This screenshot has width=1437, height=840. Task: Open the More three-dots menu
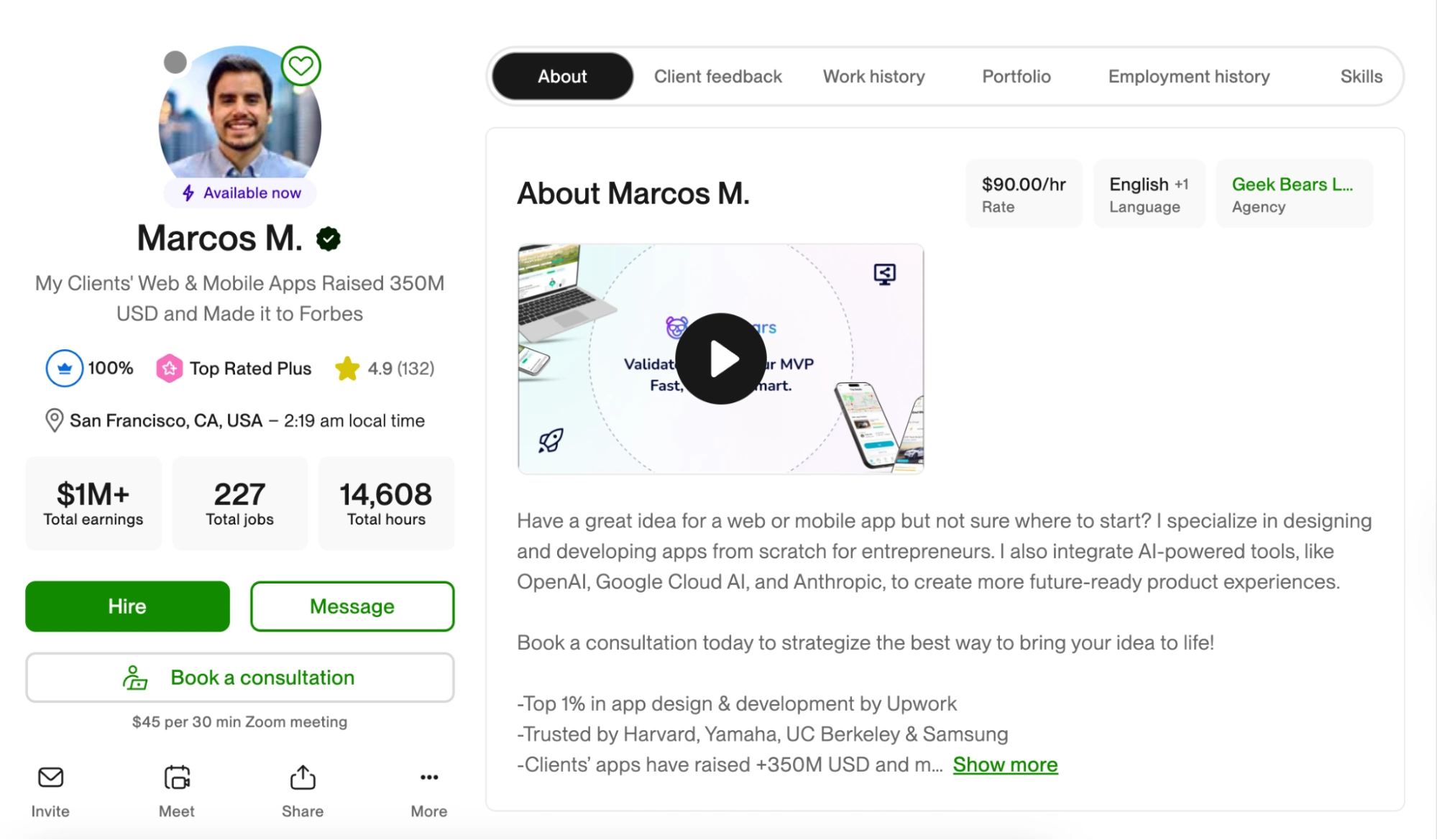pos(429,777)
